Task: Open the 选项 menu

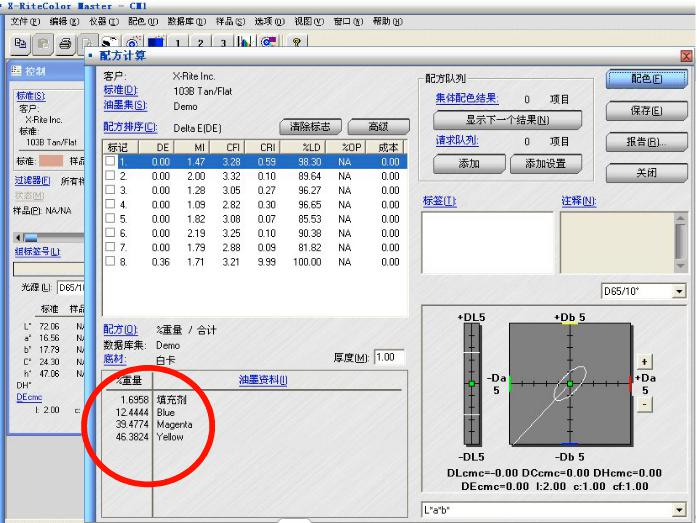Action: pos(269,21)
